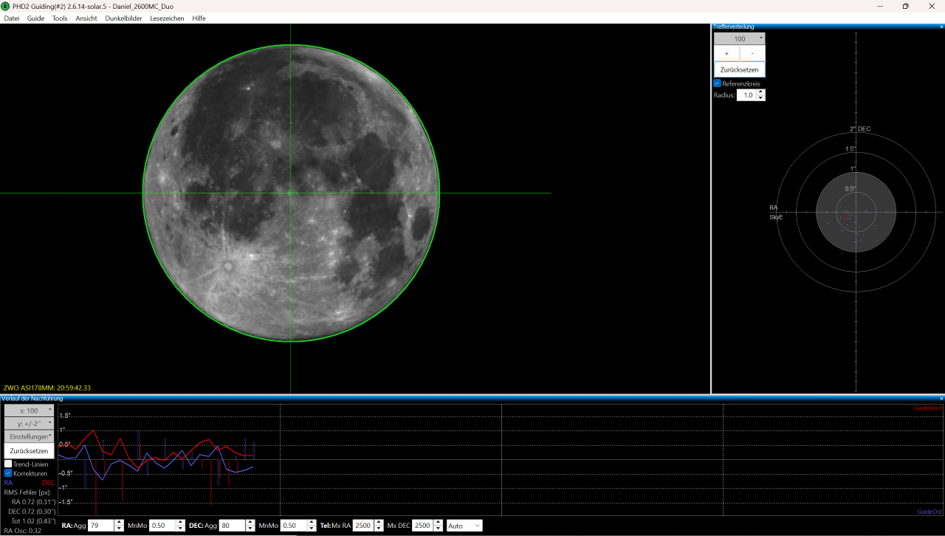
Task: Open the Einstellungen dropdown in the graph panel
Action: tap(29, 437)
